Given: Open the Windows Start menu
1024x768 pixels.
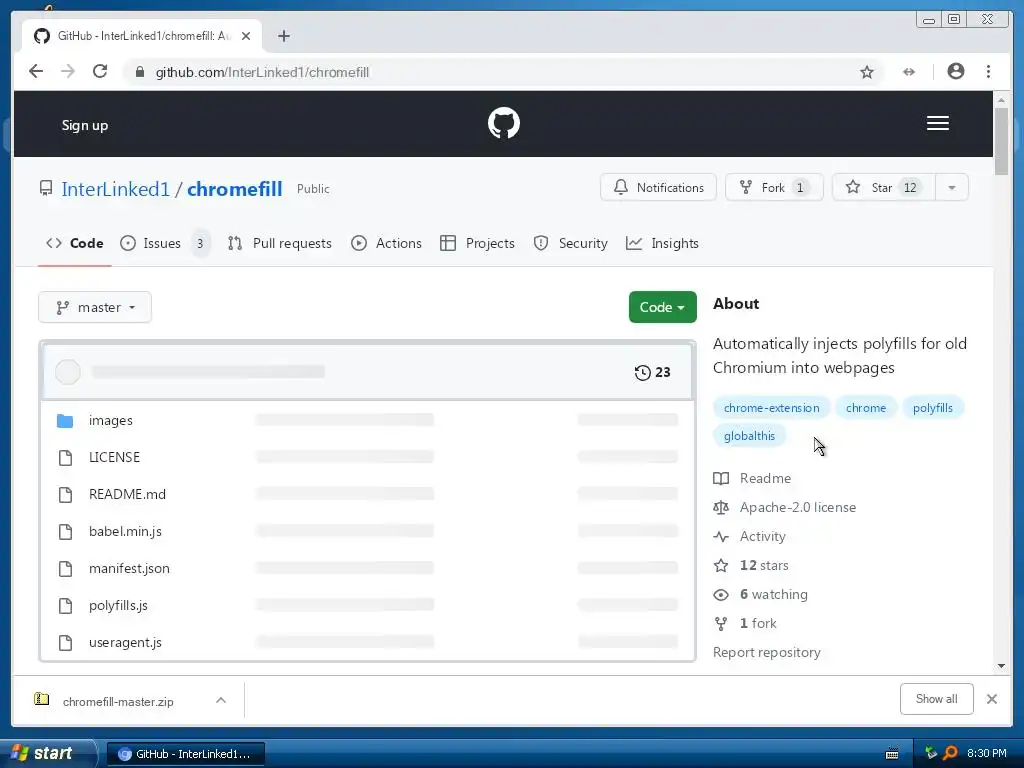Looking at the screenshot, I should coord(47,753).
